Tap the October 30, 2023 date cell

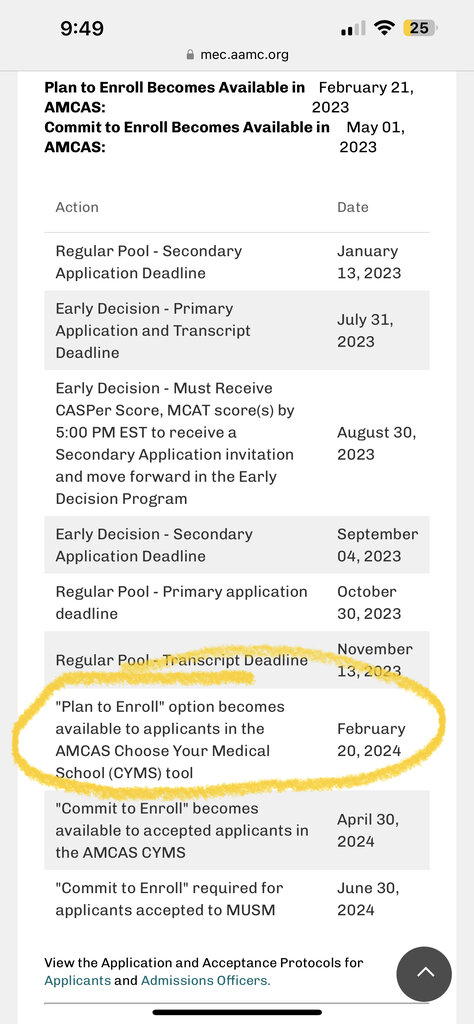(x=369, y=602)
